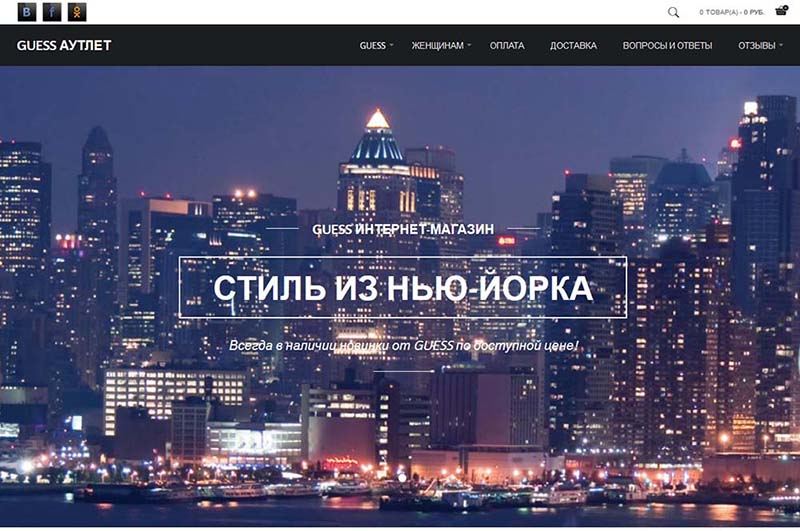Go to GUESS АУТЛЕТ home logo

64,45
